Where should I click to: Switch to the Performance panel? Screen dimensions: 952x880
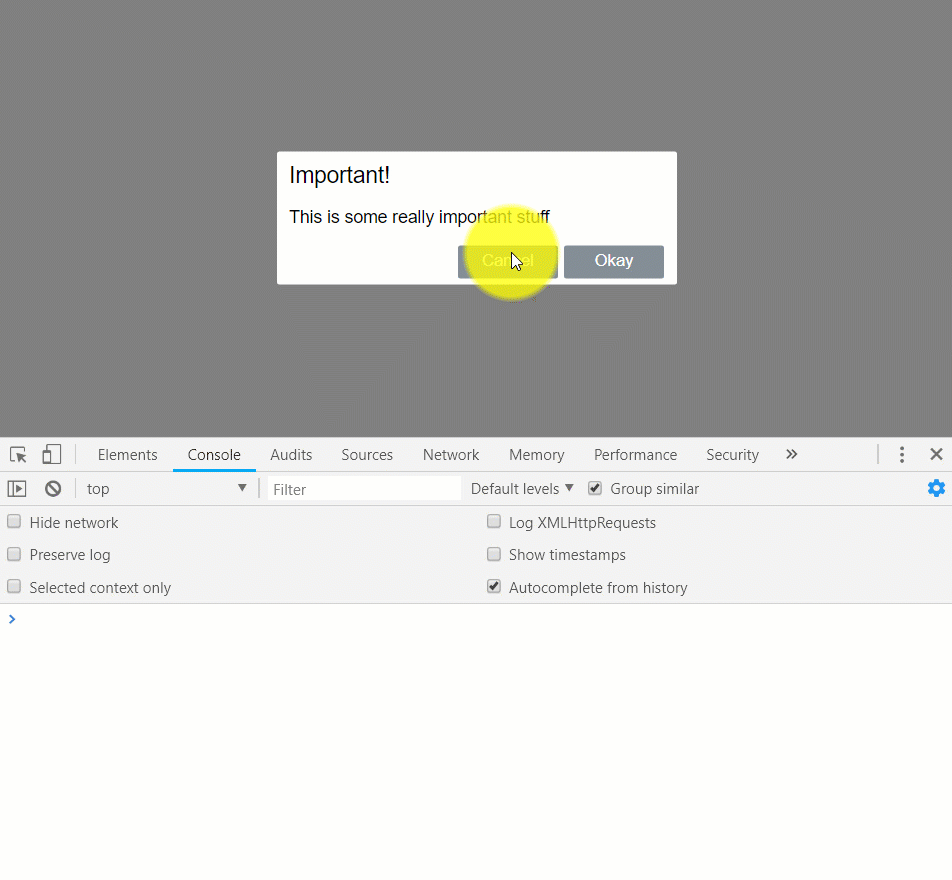(x=635, y=454)
